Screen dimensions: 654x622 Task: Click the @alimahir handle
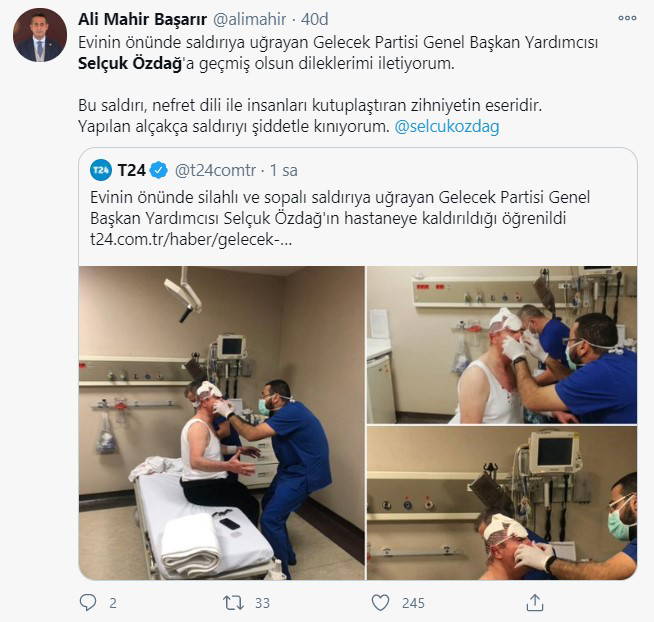(x=249, y=19)
